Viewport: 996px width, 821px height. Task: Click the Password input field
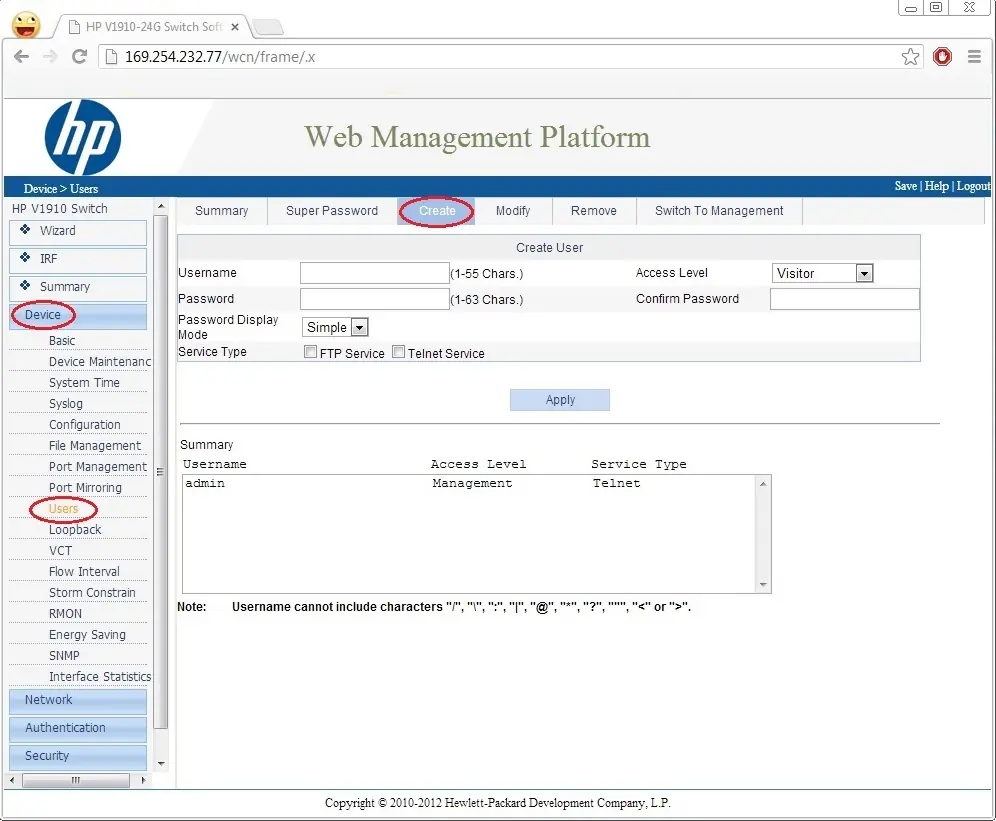point(375,299)
